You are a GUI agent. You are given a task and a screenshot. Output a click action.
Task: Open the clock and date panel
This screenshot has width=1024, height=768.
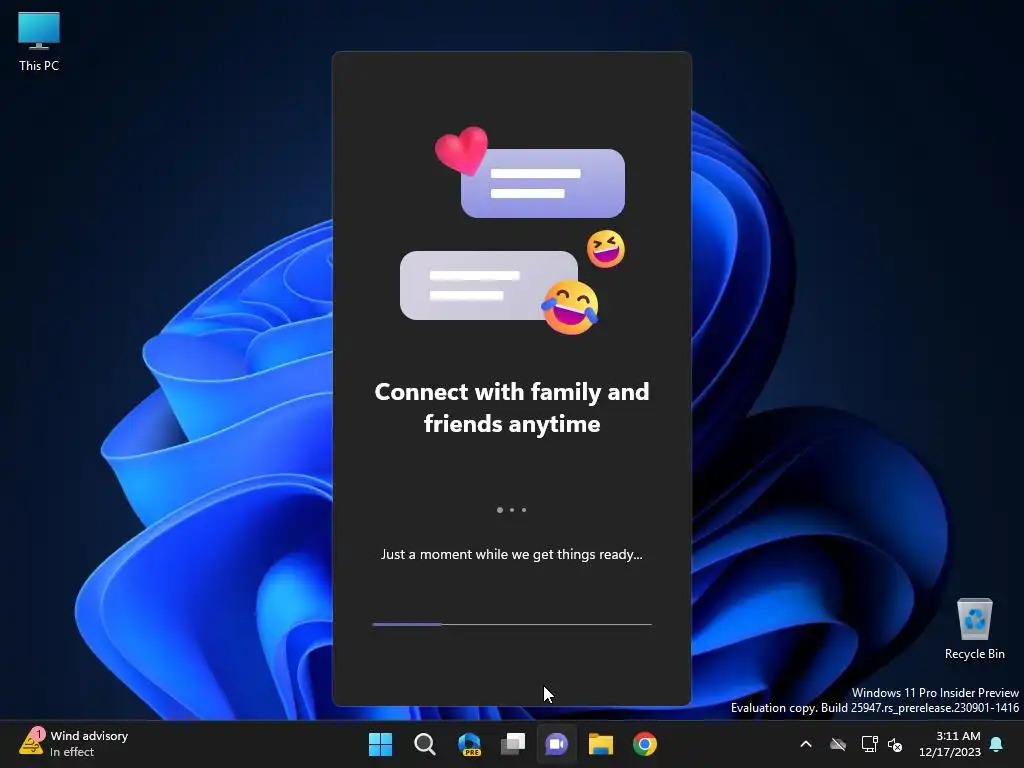tap(950, 744)
